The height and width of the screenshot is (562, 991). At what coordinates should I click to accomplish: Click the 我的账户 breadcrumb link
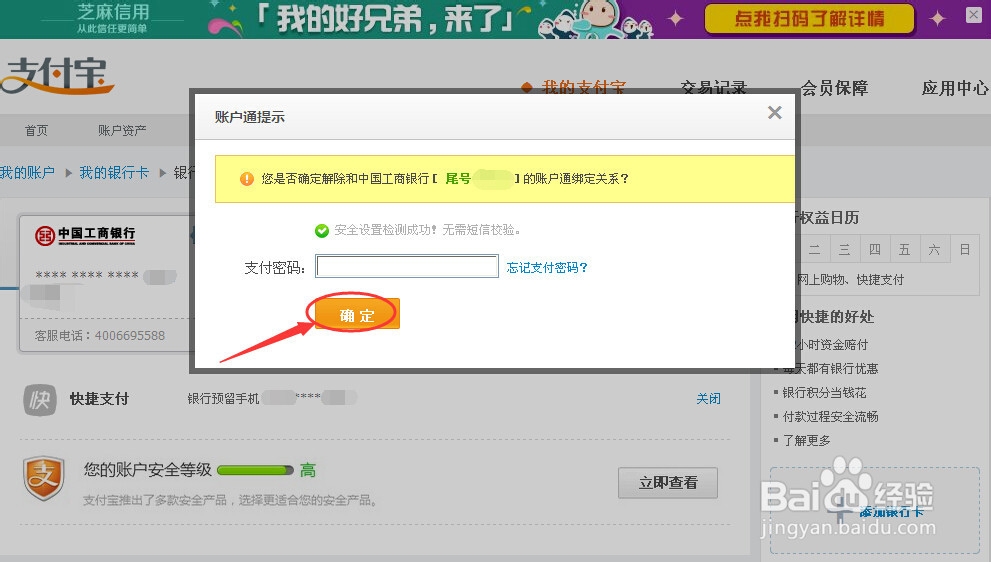coord(27,173)
